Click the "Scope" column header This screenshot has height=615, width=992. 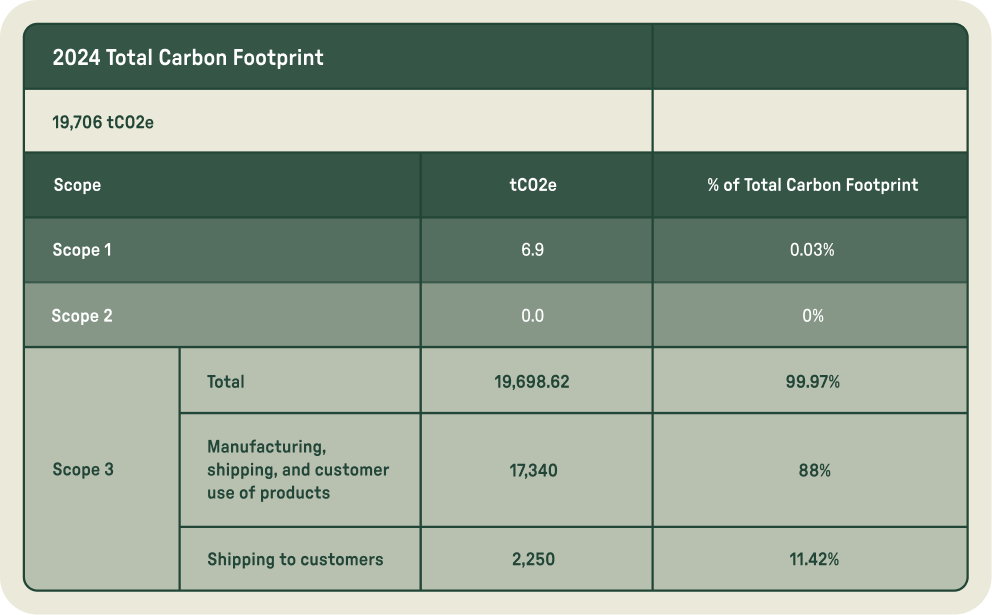click(77, 185)
